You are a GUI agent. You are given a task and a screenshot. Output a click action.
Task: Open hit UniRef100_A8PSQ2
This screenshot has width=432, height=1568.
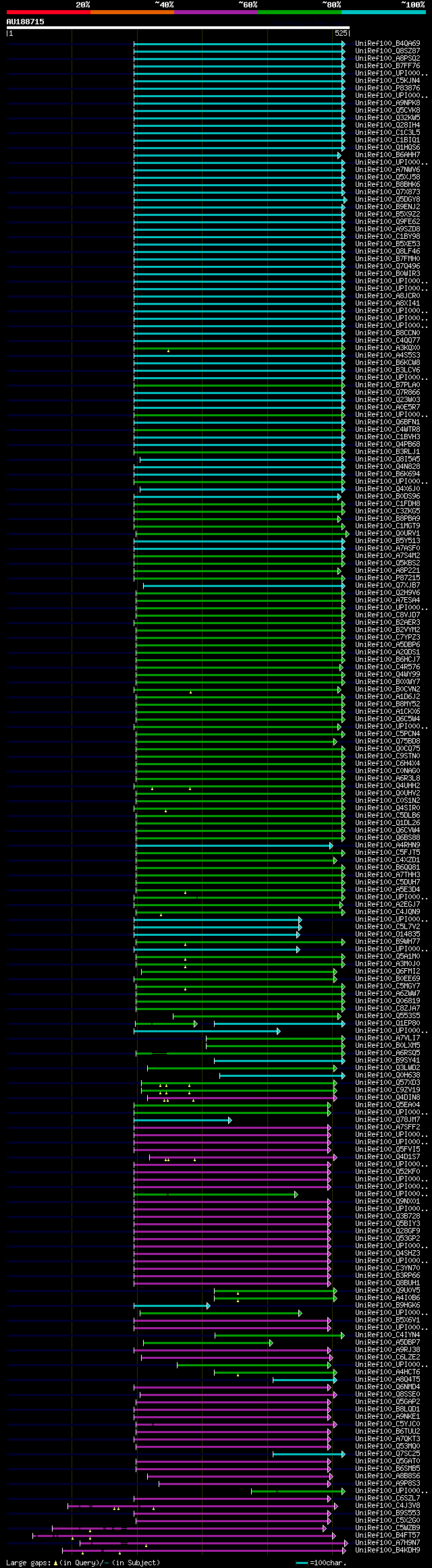coord(387,59)
